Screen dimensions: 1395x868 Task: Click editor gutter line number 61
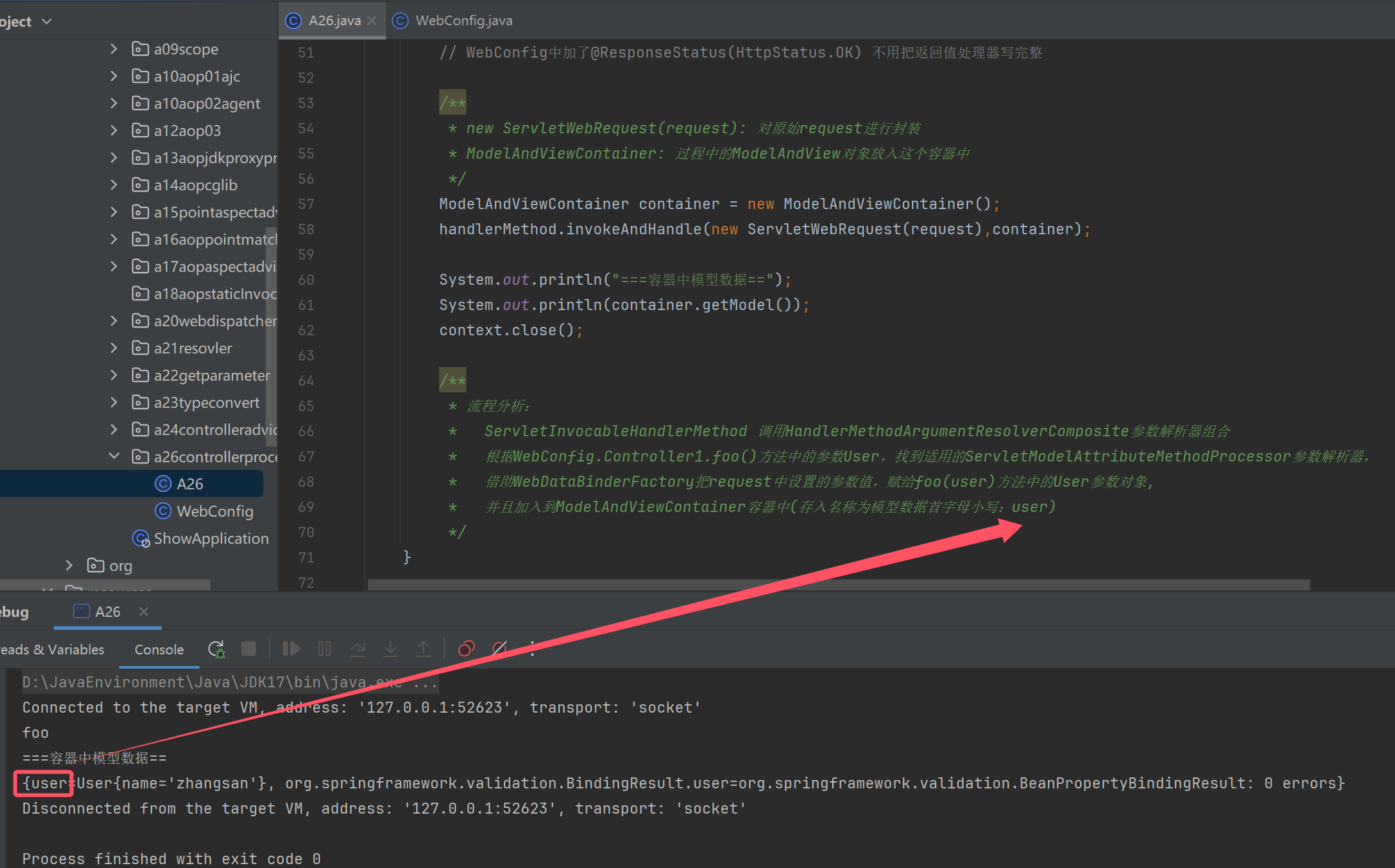click(306, 305)
